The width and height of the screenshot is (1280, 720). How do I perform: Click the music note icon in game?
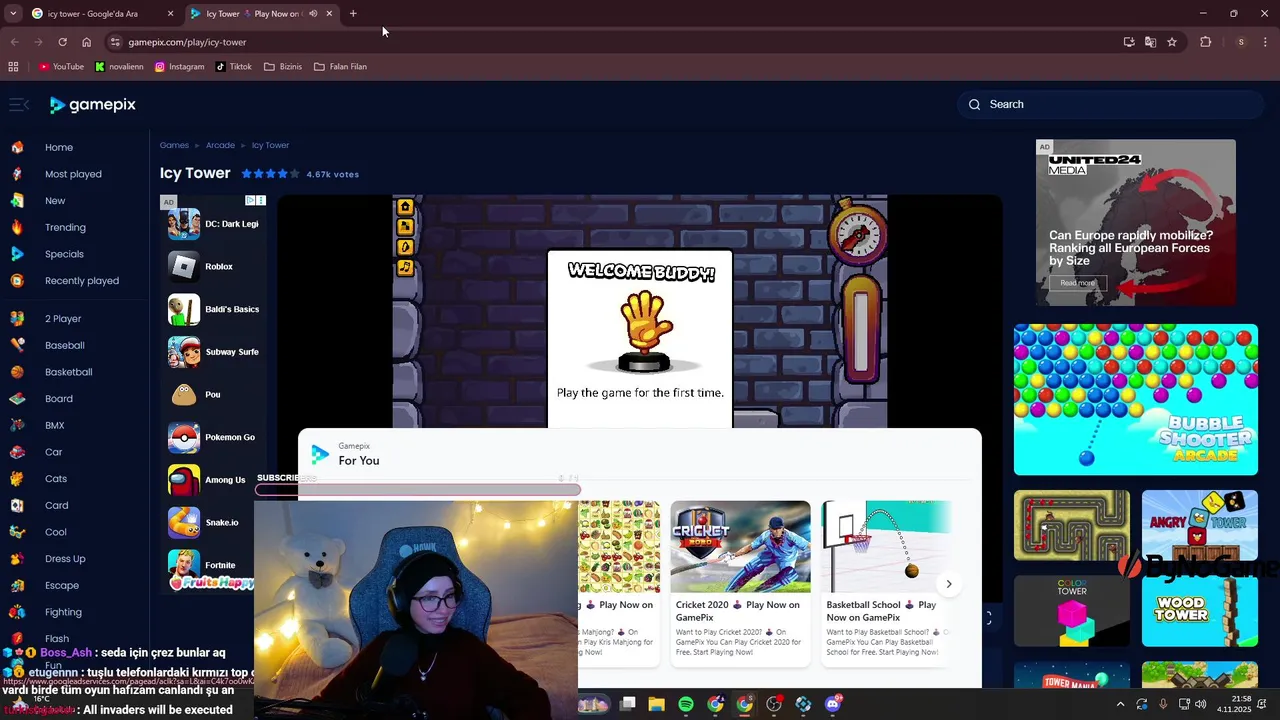pos(405,267)
